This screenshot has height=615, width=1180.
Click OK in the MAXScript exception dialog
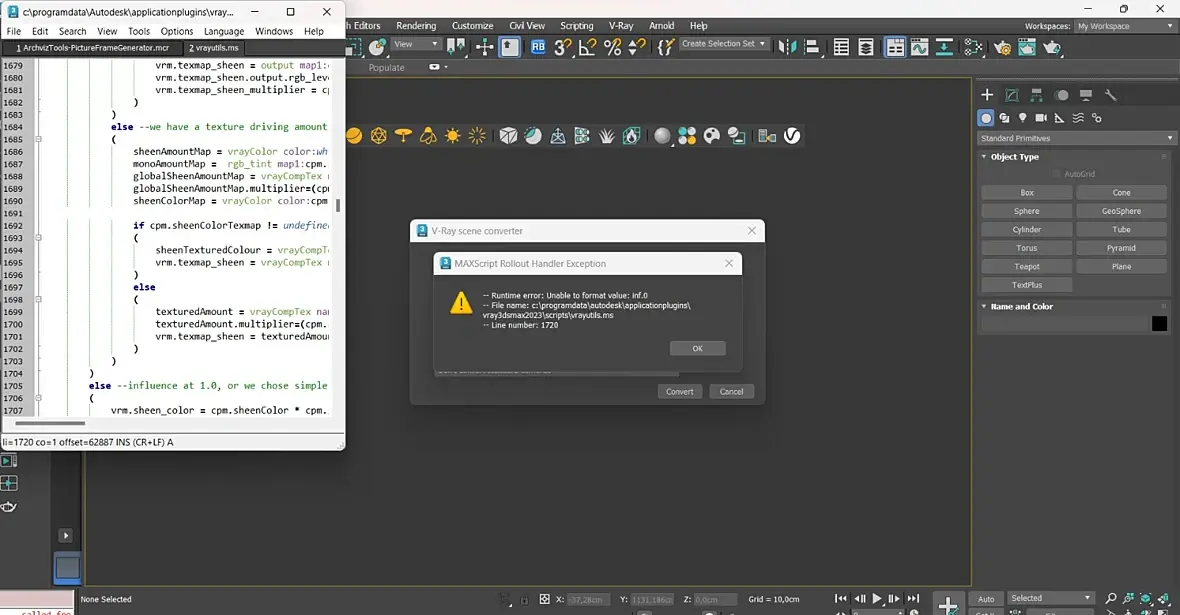tap(697, 348)
